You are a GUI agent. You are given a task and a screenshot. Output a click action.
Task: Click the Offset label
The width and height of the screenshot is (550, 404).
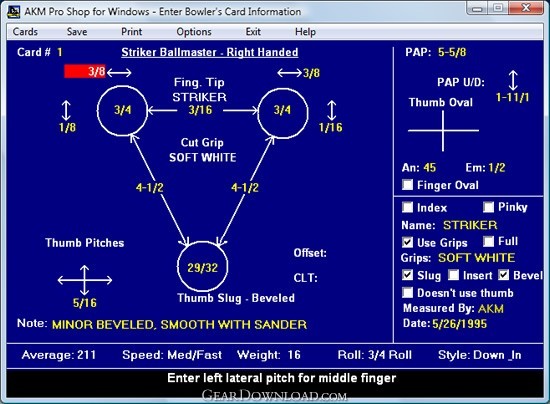click(x=310, y=253)
